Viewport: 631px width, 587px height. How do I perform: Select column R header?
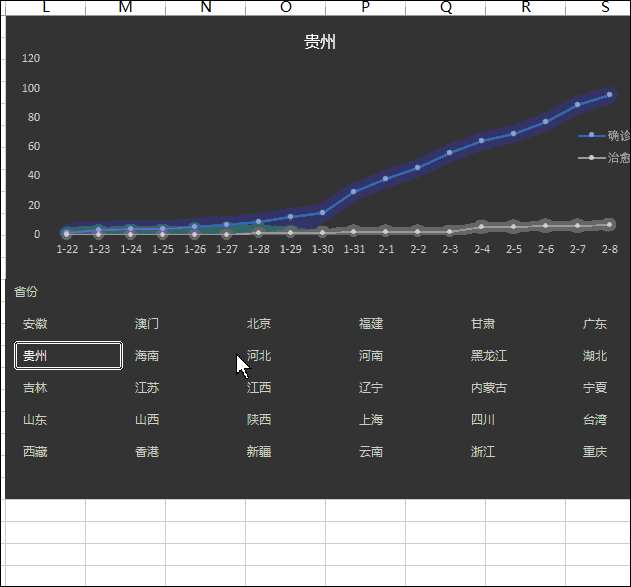tap(526, 7)
